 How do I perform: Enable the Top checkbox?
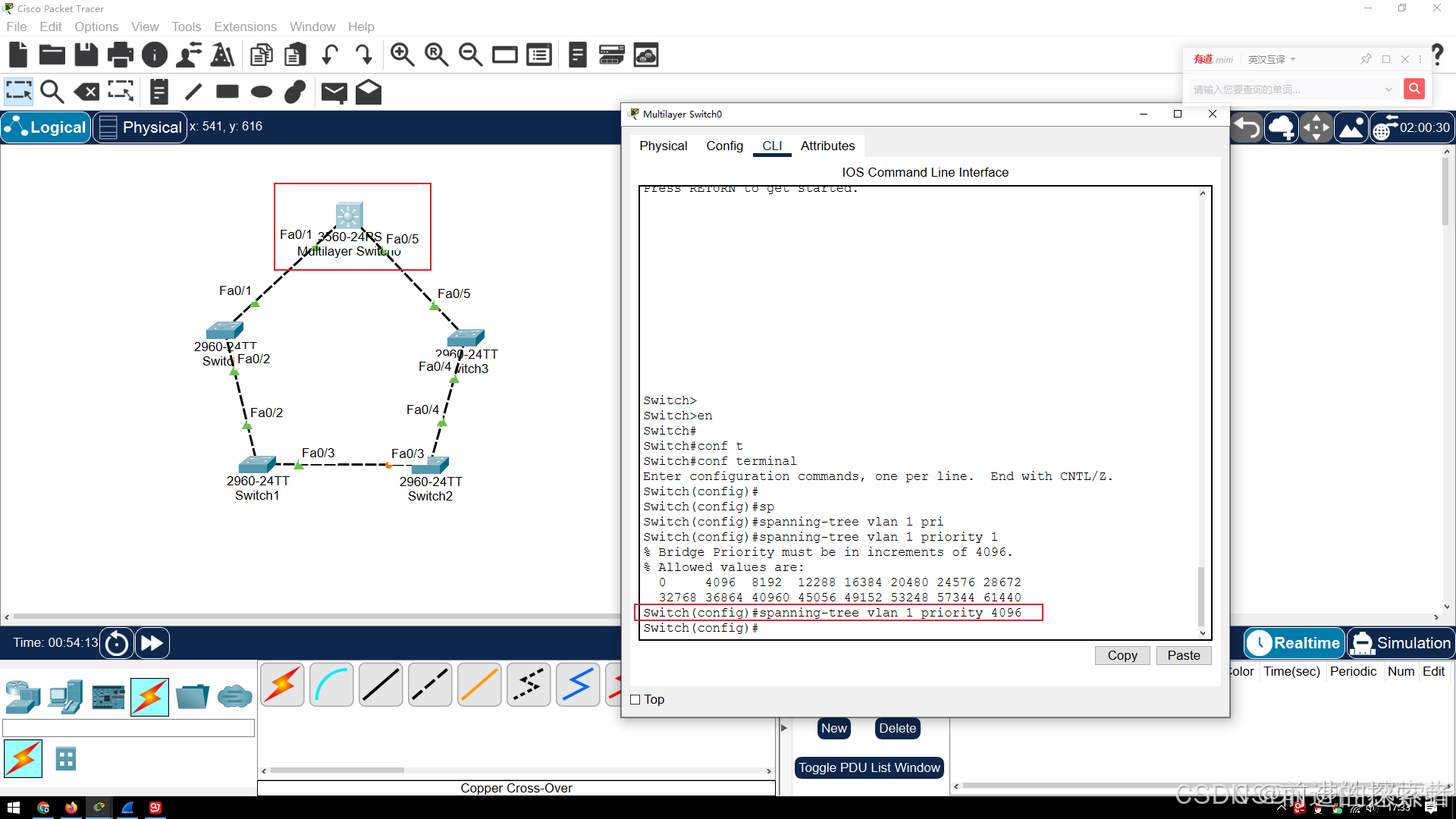click(635, 699)
